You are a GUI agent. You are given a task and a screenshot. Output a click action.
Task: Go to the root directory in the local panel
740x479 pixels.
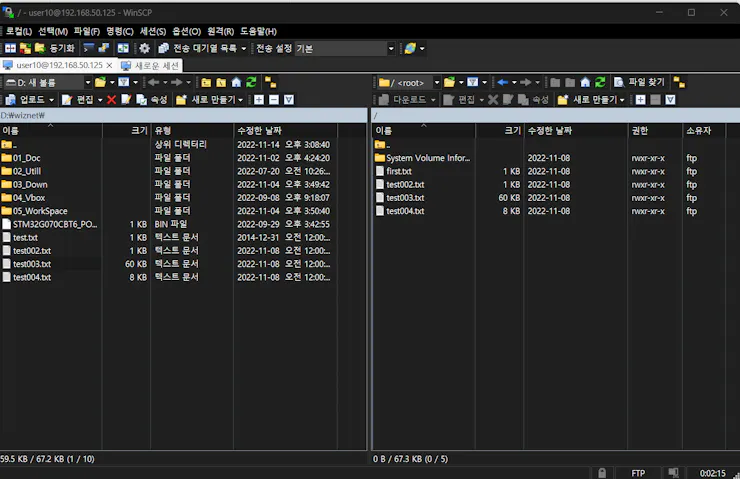coord(221,83)
